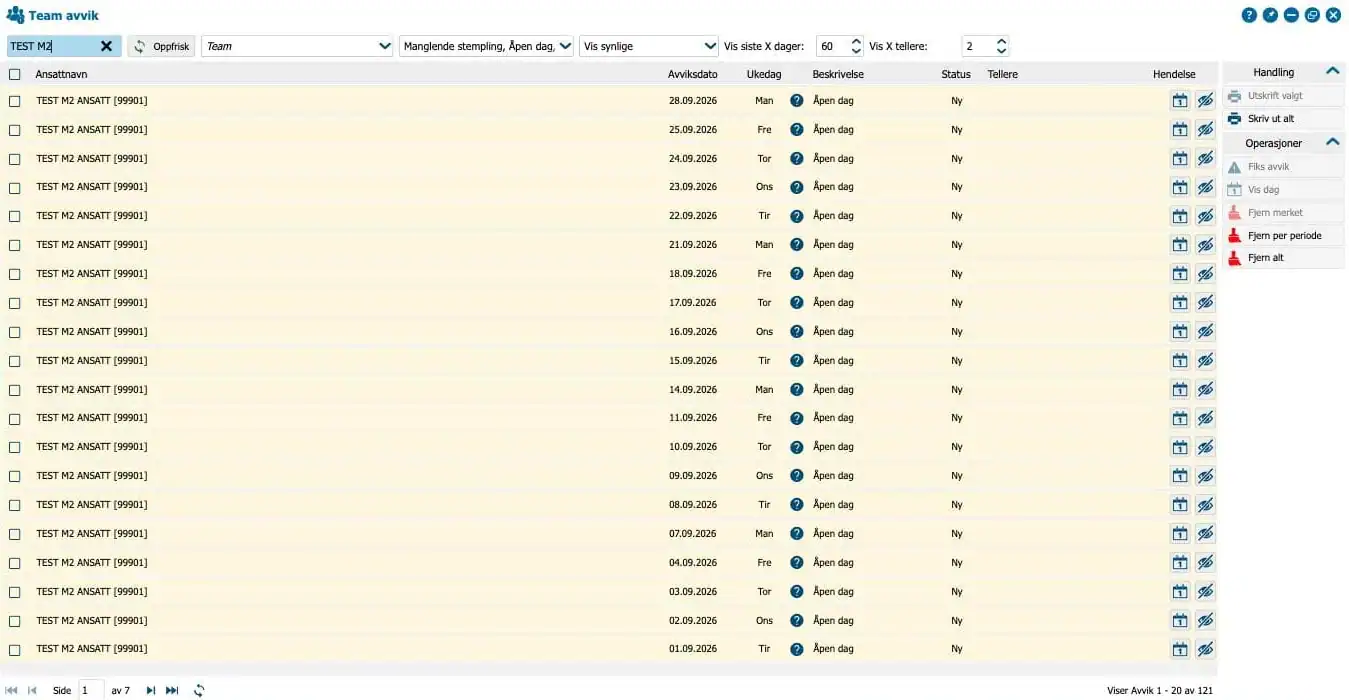Check the row dated 14.09.2026
This screenshot has width=1349, height=700.
click(15, 390)
